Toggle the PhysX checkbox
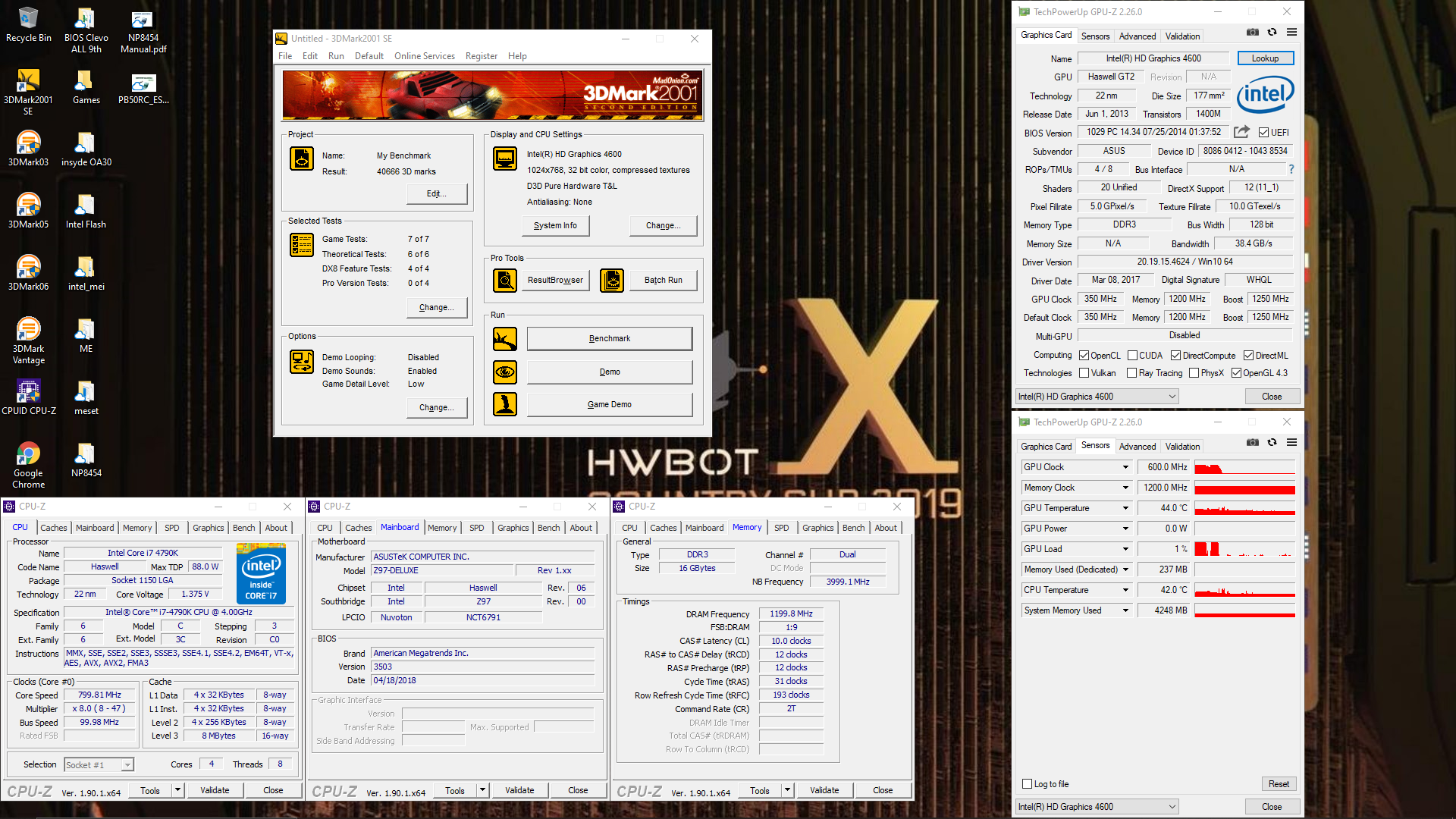 pyautogui.click(x=1194, y=373)
